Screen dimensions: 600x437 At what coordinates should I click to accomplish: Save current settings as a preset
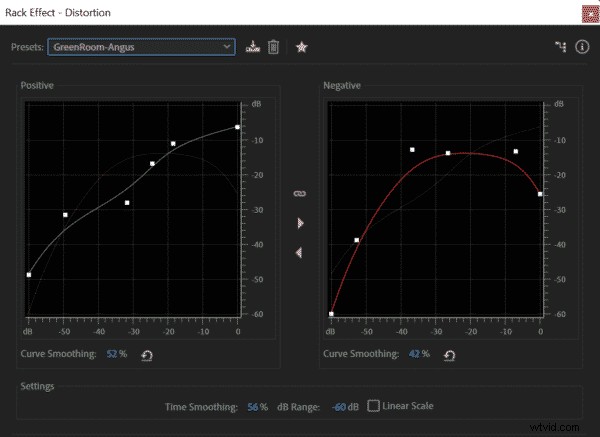(x=253, y=46)
